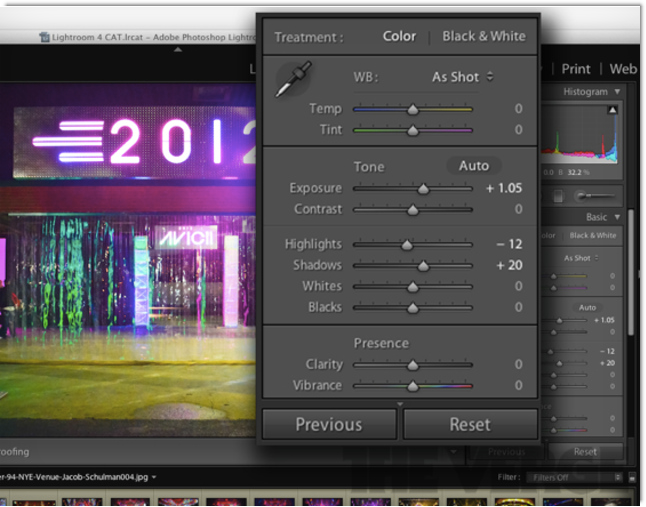Image resolution: width=646 pixels, height=507 pixels.
Task: Click the Exposure label text
Action: coord(316,188)
